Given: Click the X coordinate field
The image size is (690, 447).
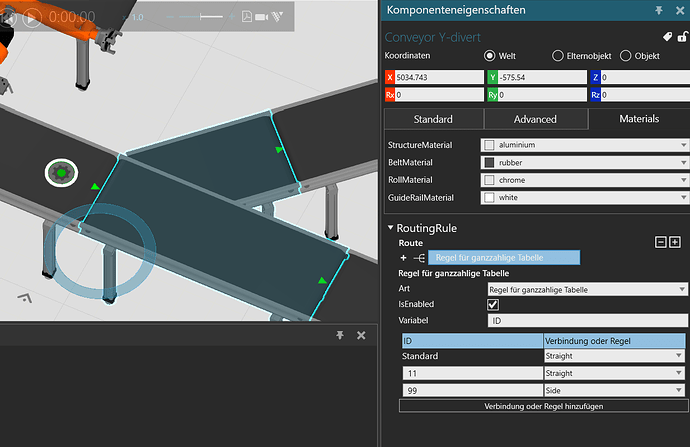Looking at the screenshot, I should pos(439,77).
